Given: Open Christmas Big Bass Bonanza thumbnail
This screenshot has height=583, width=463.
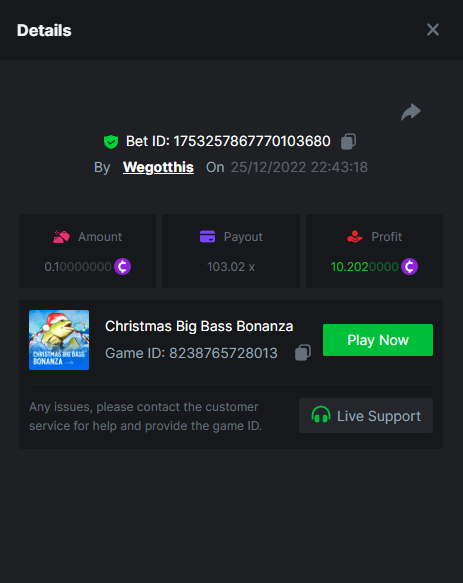Looking at the screenshot, I should coord(59,340).
